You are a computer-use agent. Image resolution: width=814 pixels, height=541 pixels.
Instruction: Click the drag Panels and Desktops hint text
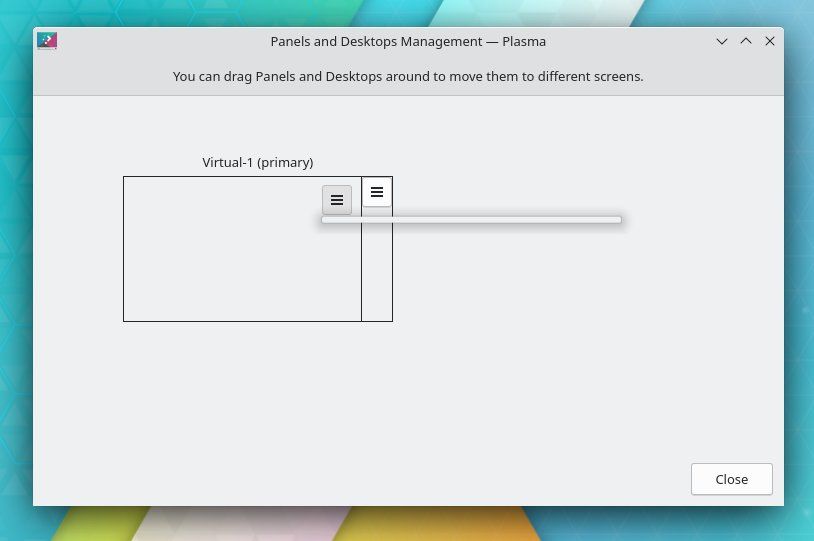tap(408, 76)
